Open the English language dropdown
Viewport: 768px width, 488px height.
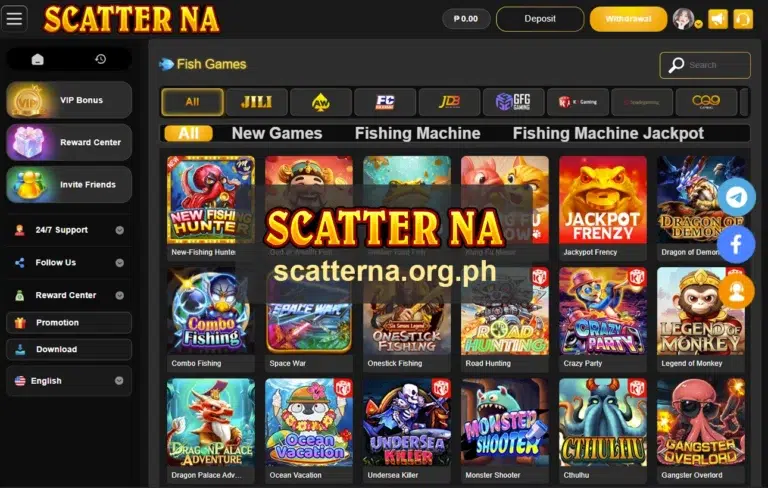(x=69, y=381)
